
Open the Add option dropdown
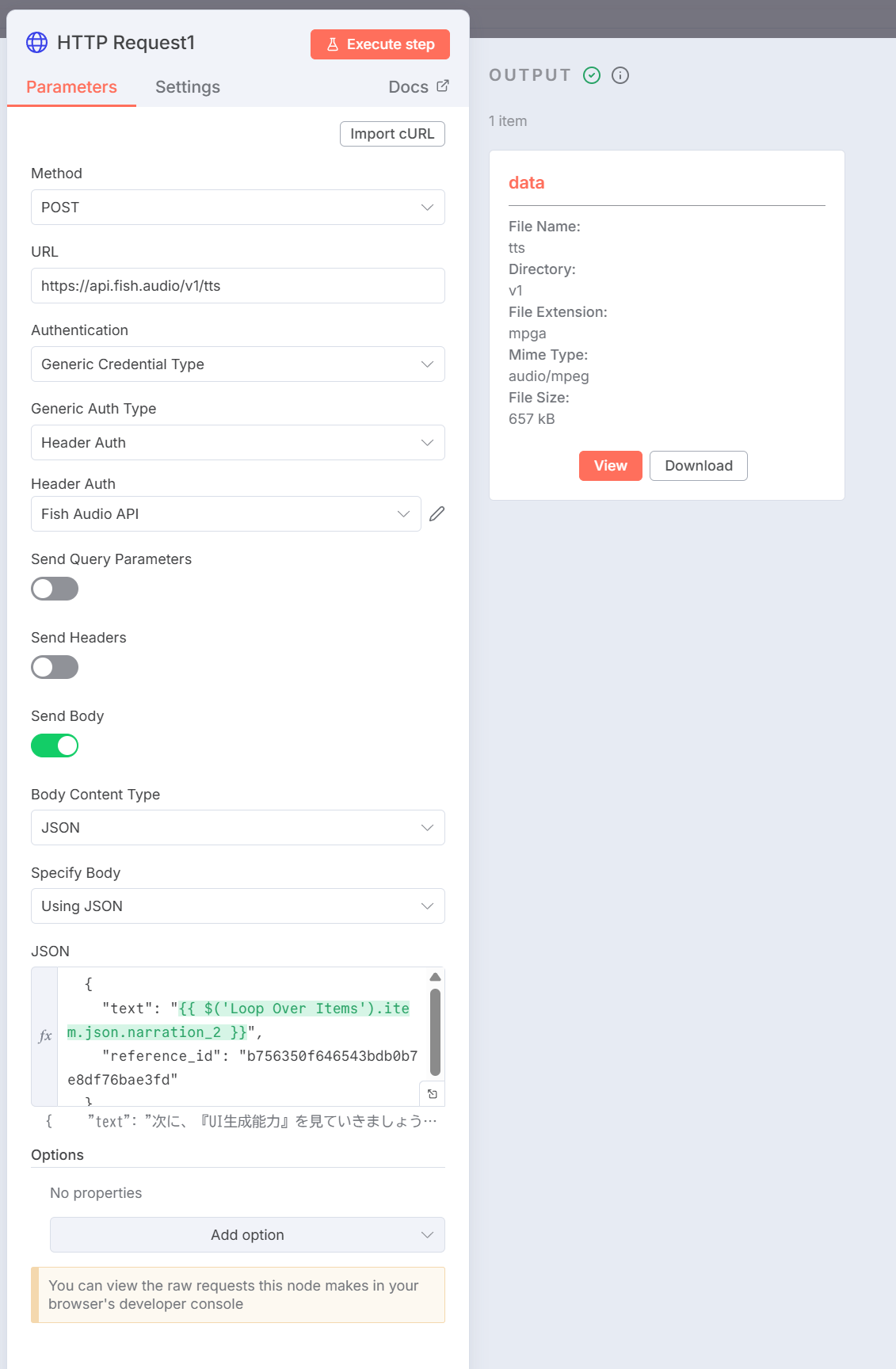(247, 1235)
